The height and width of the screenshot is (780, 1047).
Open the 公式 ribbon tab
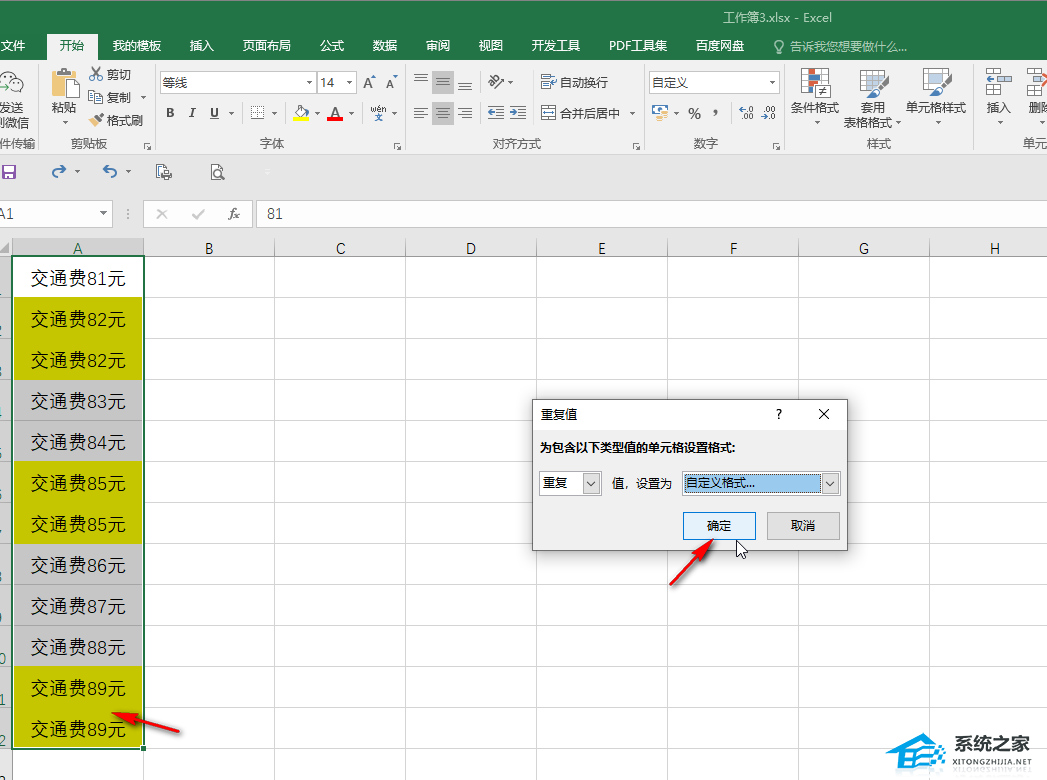(331, 45)
